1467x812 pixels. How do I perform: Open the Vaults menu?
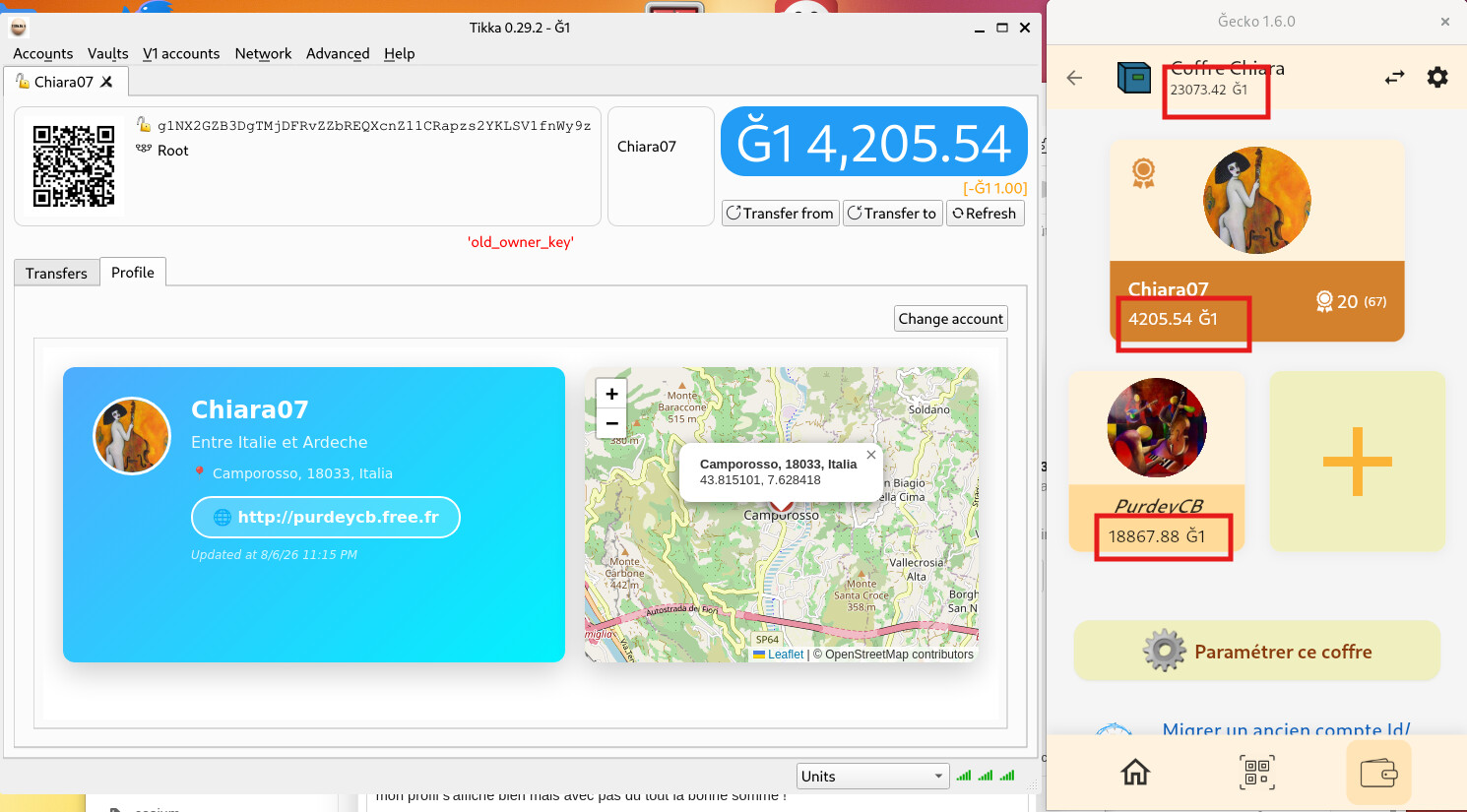tap(107, 53)
